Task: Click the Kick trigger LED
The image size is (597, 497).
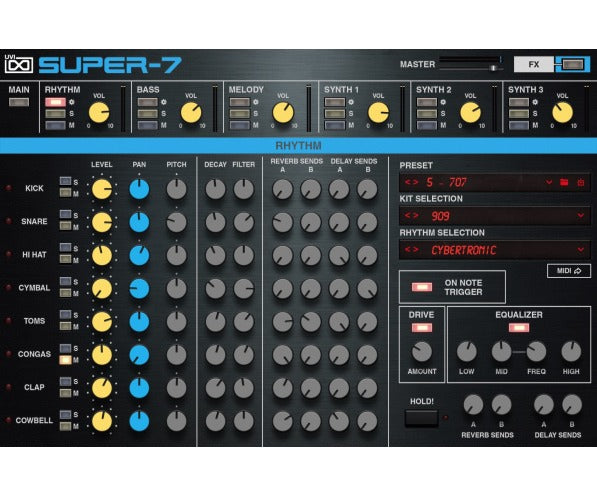Action: (x=8, y=188)
